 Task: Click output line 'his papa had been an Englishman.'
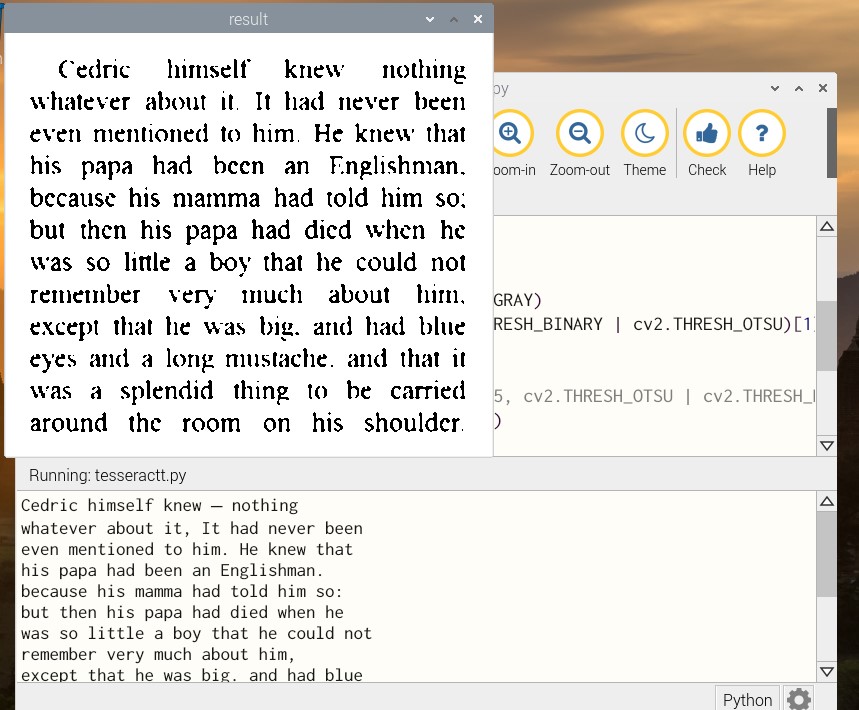pos(172,570)
